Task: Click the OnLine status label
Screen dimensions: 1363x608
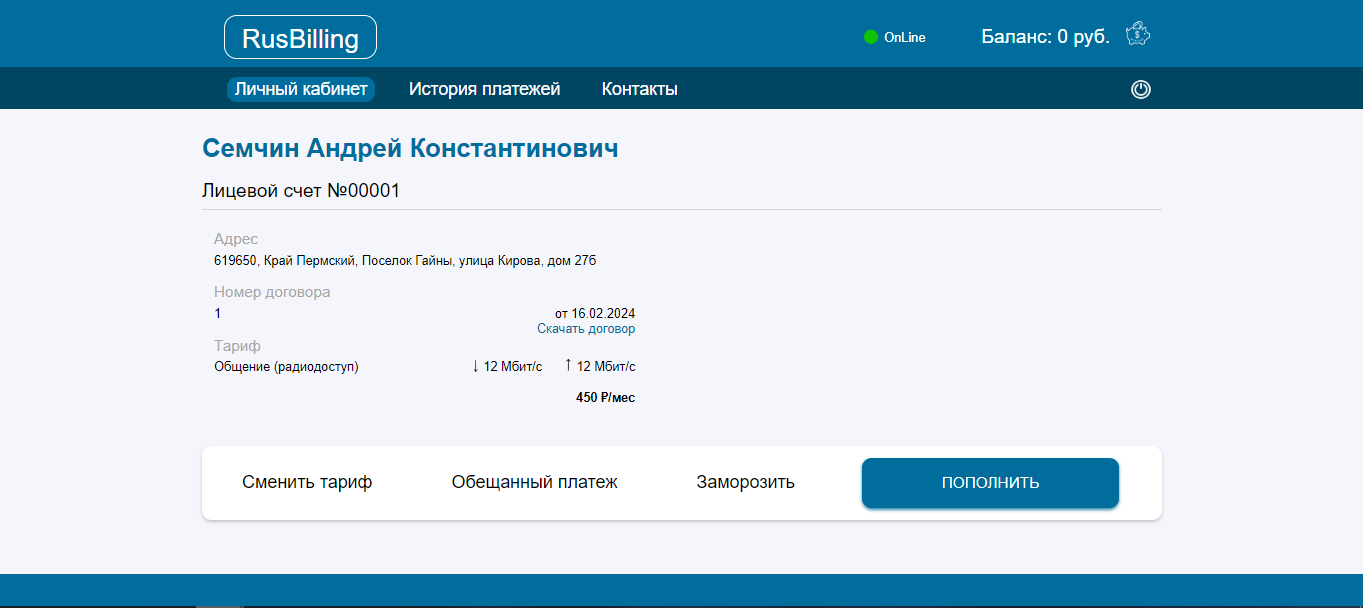Action: pyautogui.click(x=905, y=38)
